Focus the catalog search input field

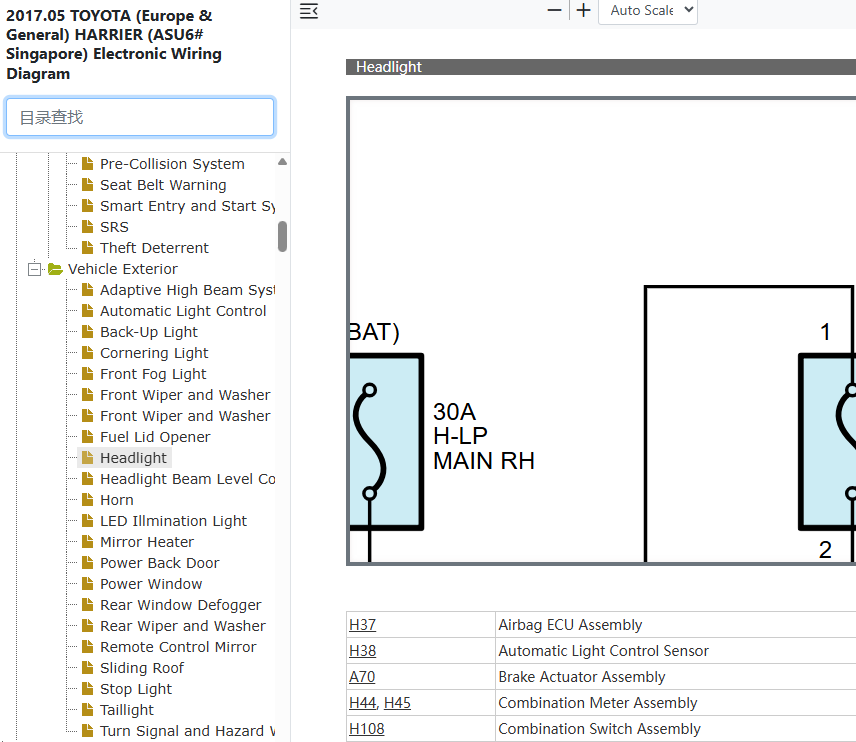(140, 117)
